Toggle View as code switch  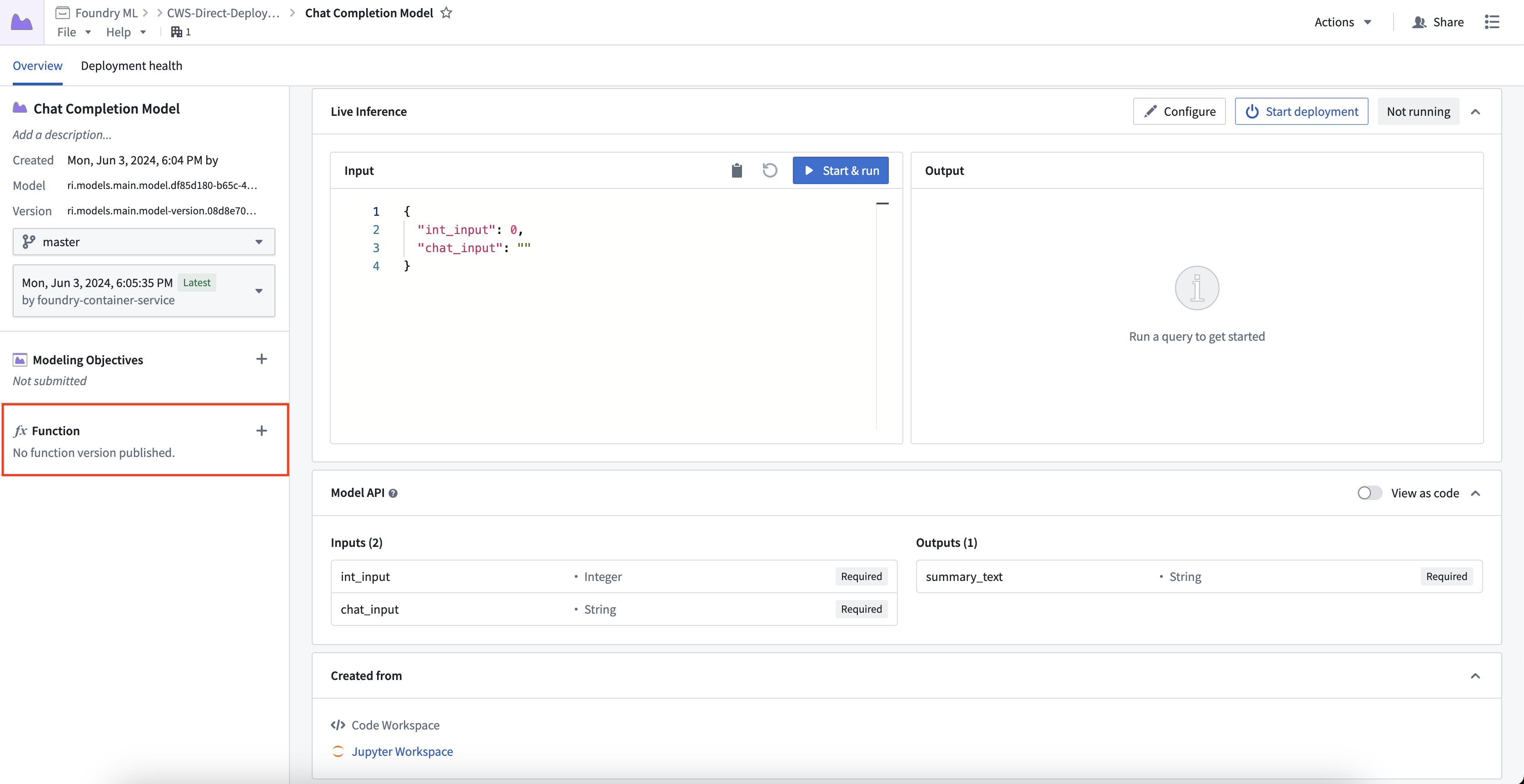pos(1369,492)
